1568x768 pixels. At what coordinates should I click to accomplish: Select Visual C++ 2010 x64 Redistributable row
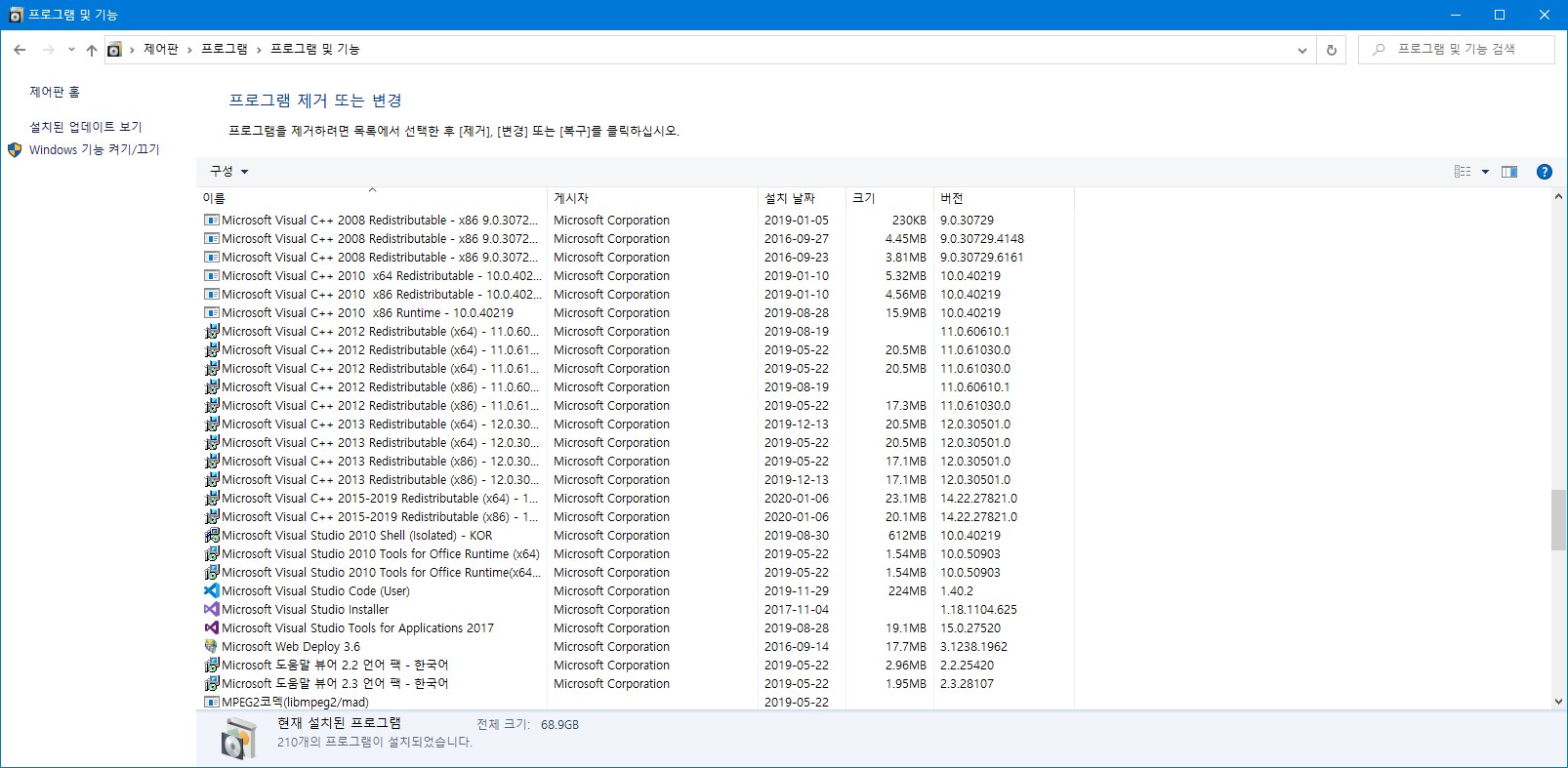point(635,276)
